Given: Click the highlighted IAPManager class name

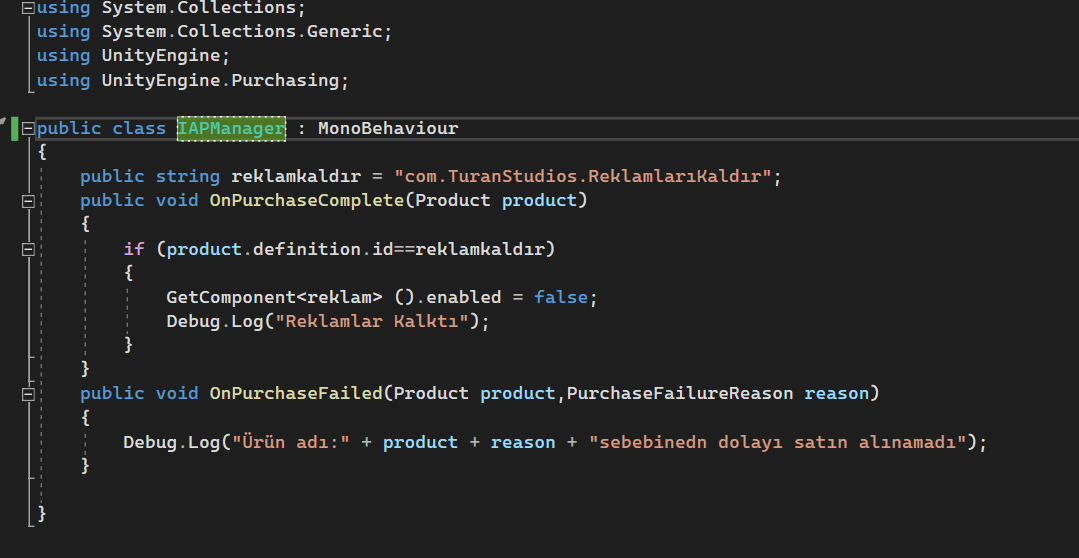Looking at the screenshot, I should 231,129.
